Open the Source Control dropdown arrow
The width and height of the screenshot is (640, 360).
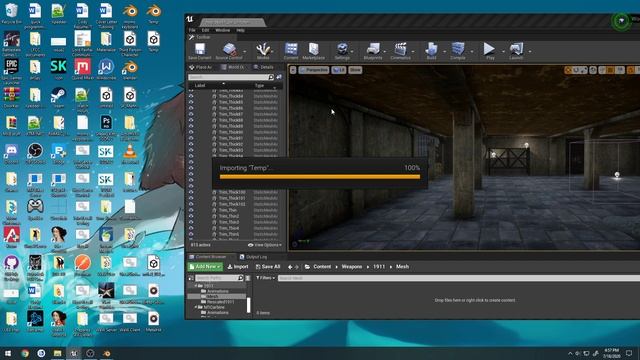(x=244, y=51)
